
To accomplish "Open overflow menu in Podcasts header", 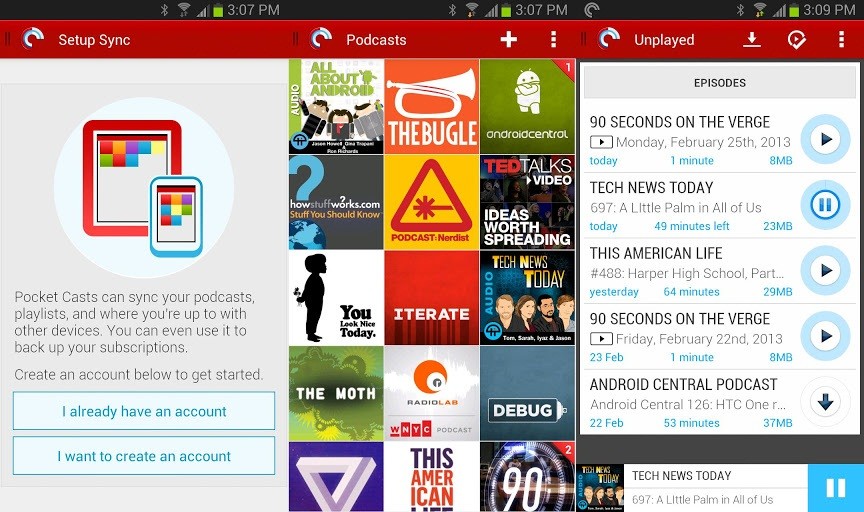I will pos(553,40).
